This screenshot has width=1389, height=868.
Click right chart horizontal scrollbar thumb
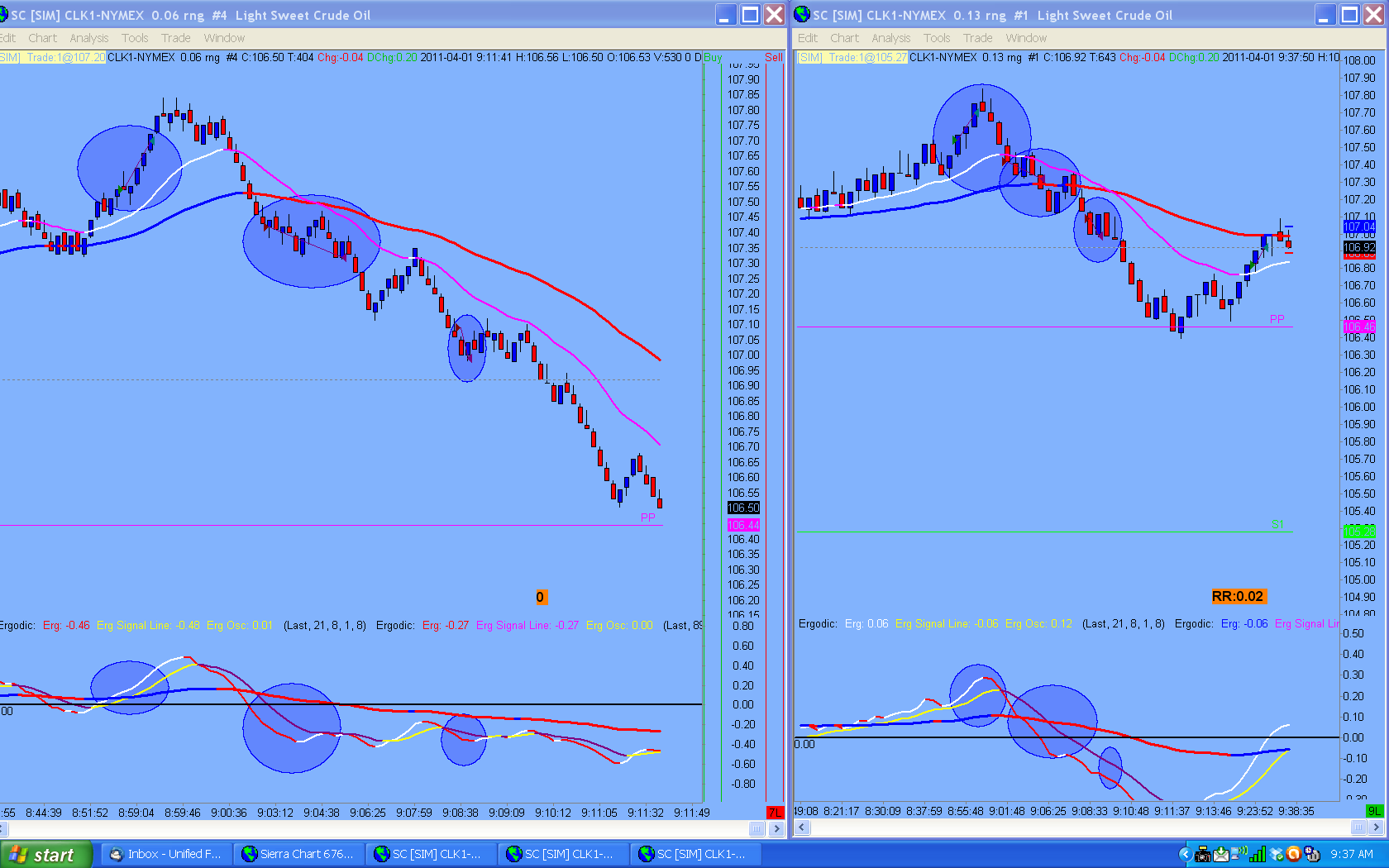pyautogui.click(x=1358, y=827)
